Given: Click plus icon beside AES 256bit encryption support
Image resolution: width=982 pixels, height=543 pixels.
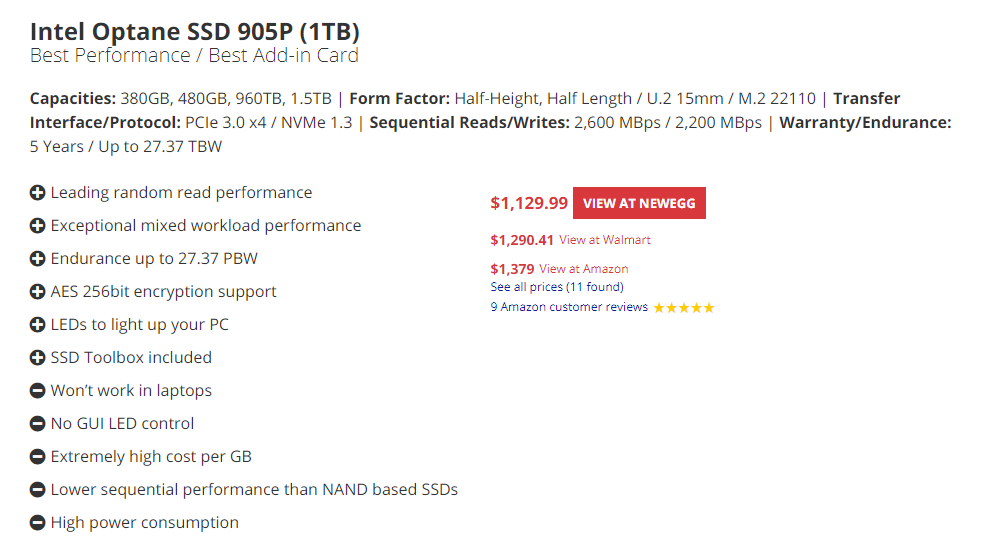Looking at the screenshot, I should point(38,292).
